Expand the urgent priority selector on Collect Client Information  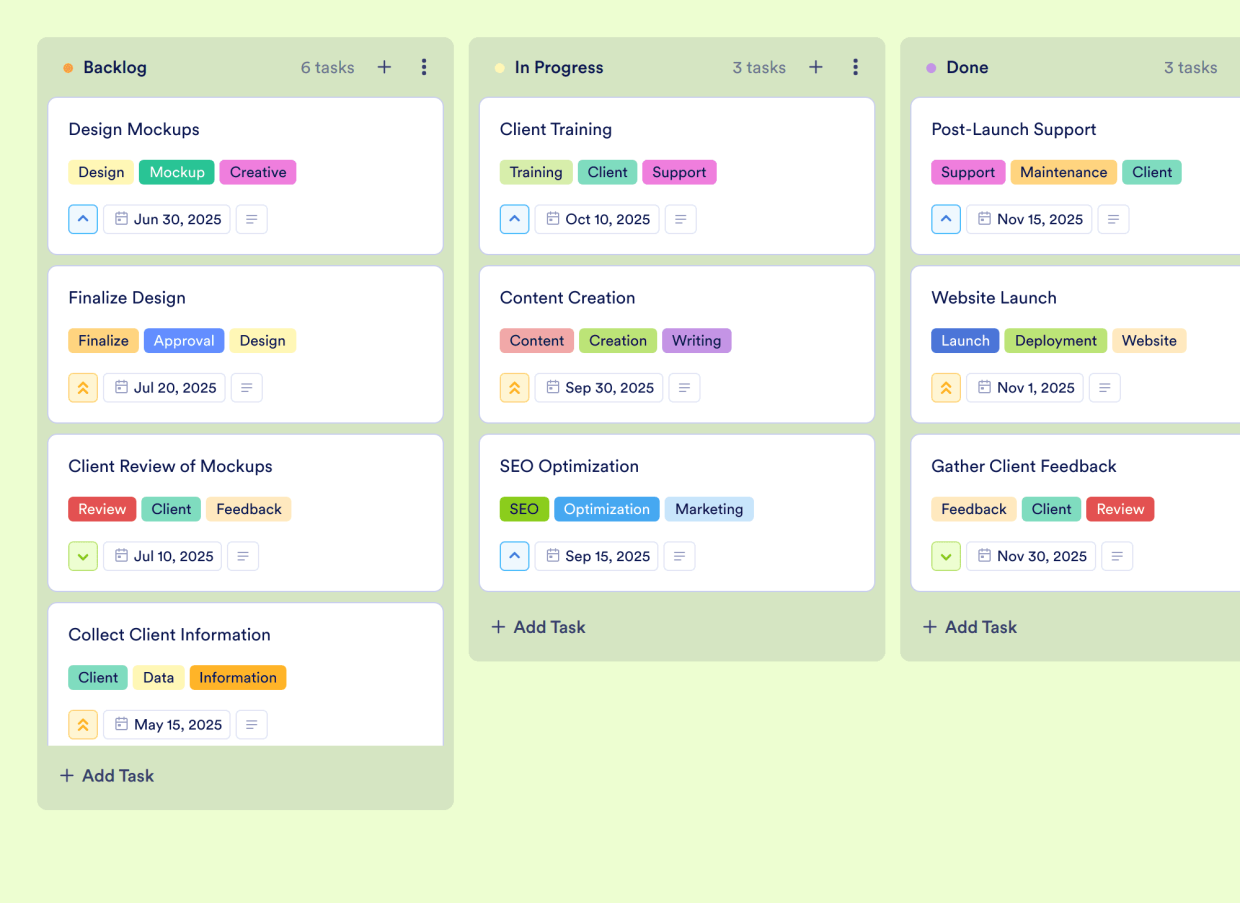point(83,724)
